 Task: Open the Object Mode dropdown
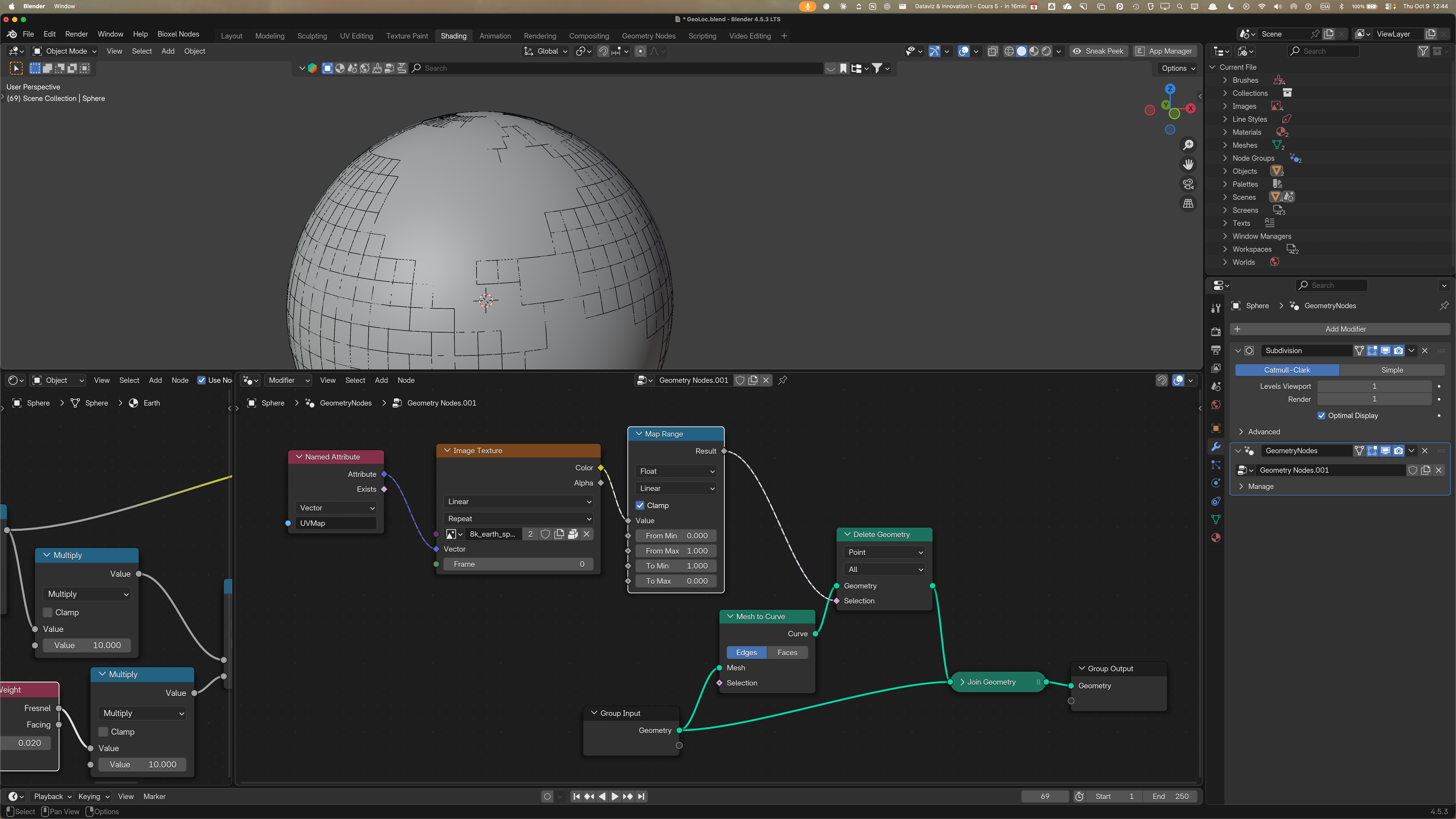[65, 51]
